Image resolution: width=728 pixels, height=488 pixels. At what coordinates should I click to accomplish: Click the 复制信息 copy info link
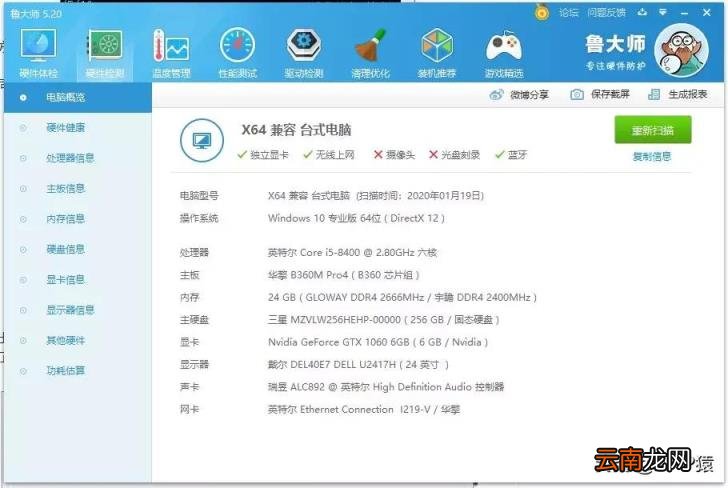652,156
